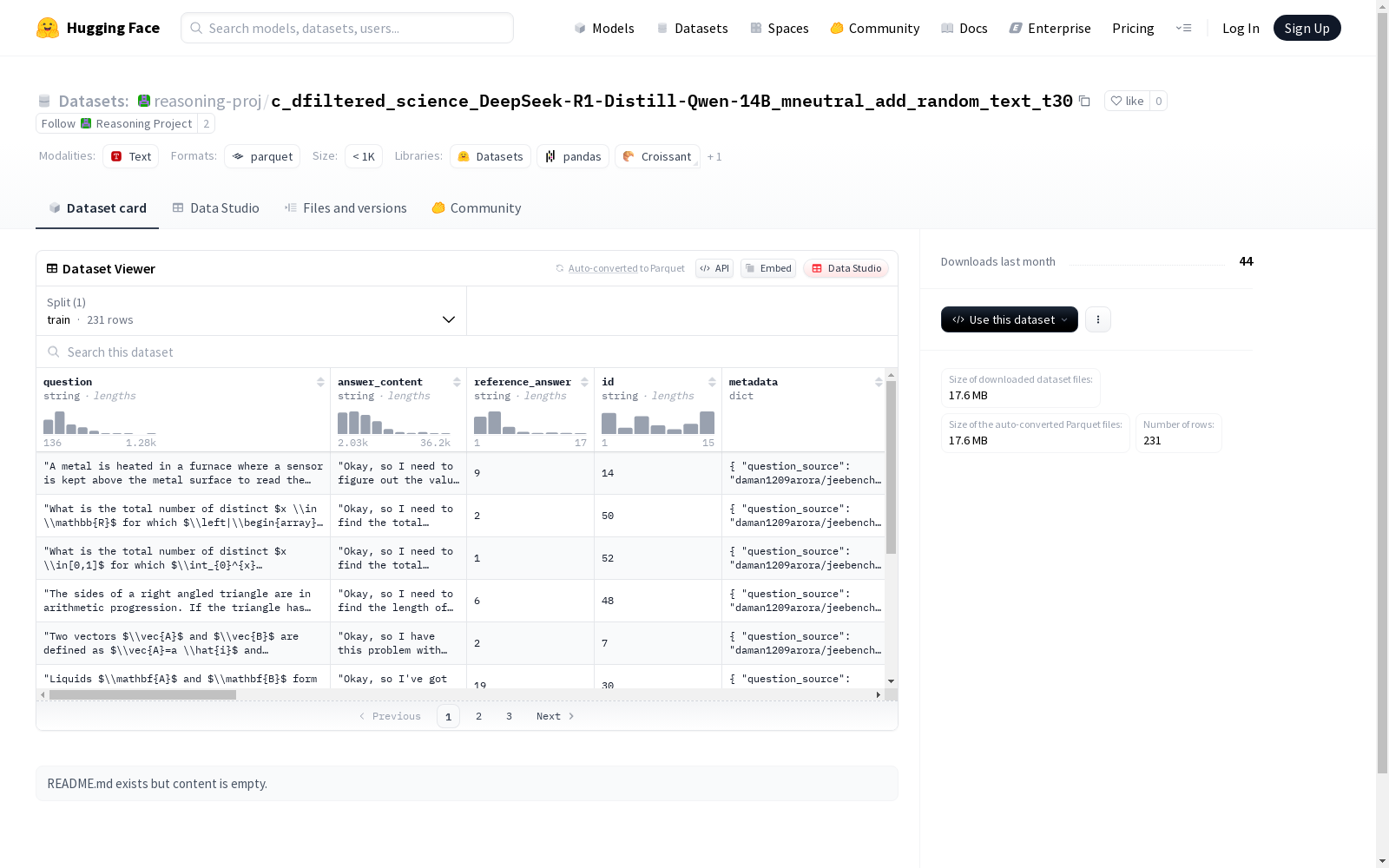1389x868 pixels.
Task: Open the API button in Dataset Viewer
Action: click(714, 268)
